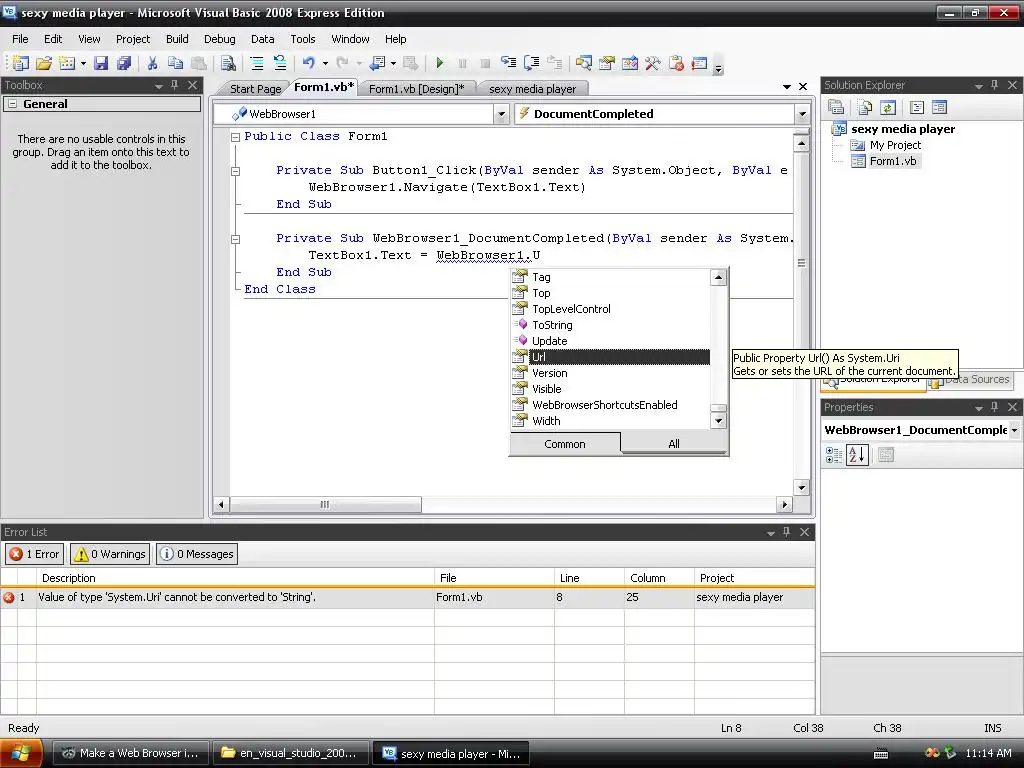The height and width of the screenshot is (768, 1024).
Task: Select Visible in the IntelliSense list
Action: coord(610,389)
